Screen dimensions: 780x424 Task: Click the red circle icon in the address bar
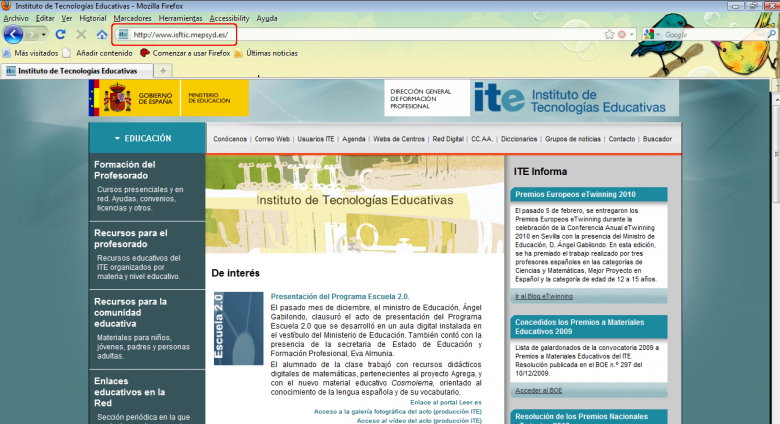click(x=622, y=34)
